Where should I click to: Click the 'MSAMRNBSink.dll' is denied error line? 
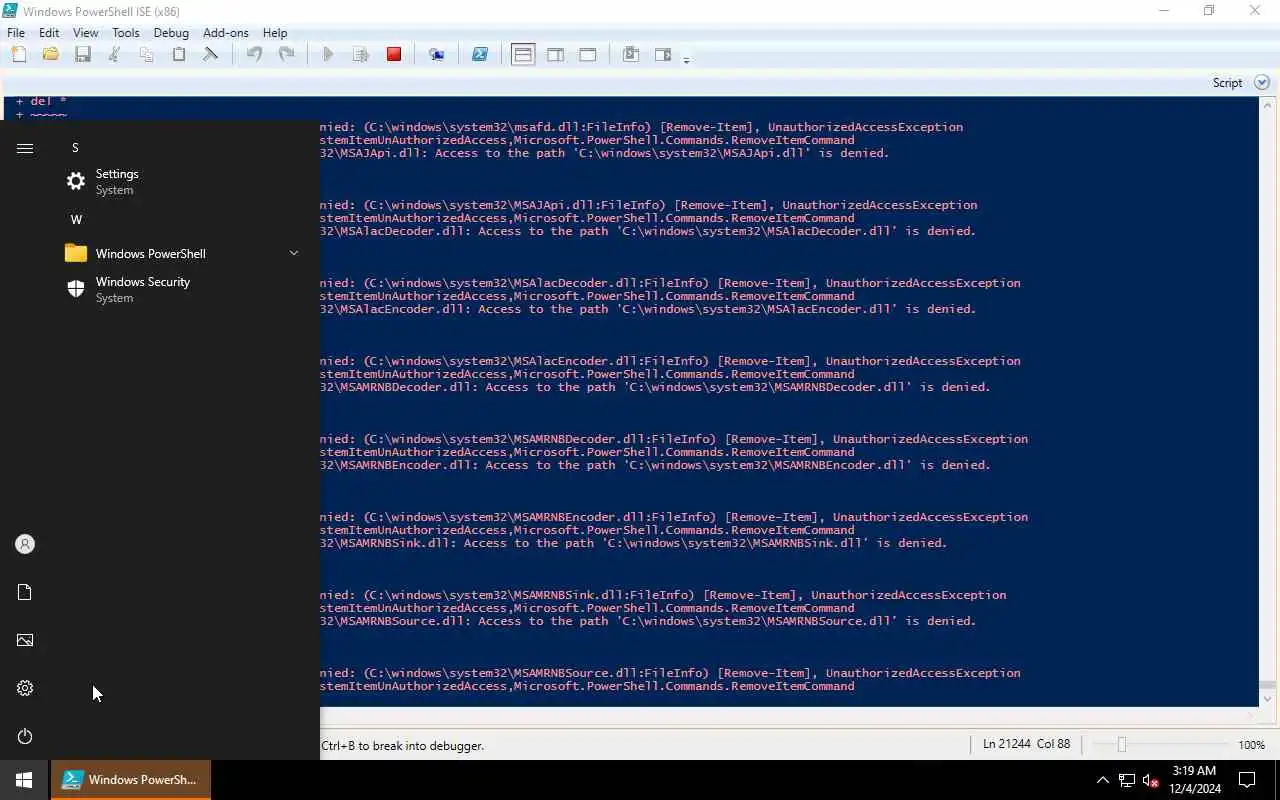tap(633, 543)
